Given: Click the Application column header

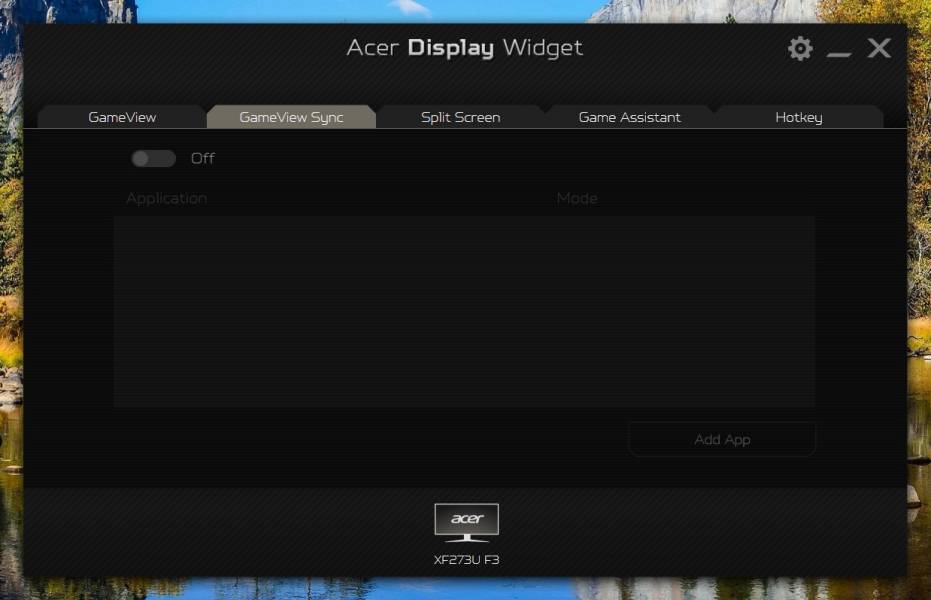Looking at the screenshot, I should (x=166, y=198).
